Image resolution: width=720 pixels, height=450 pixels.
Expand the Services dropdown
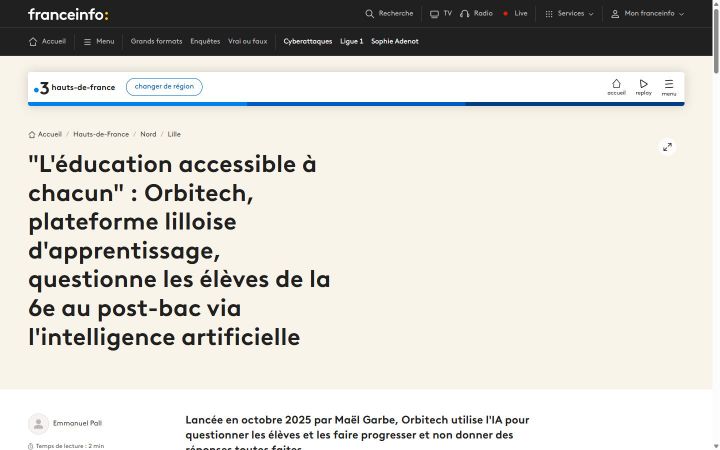coord(569,14)
